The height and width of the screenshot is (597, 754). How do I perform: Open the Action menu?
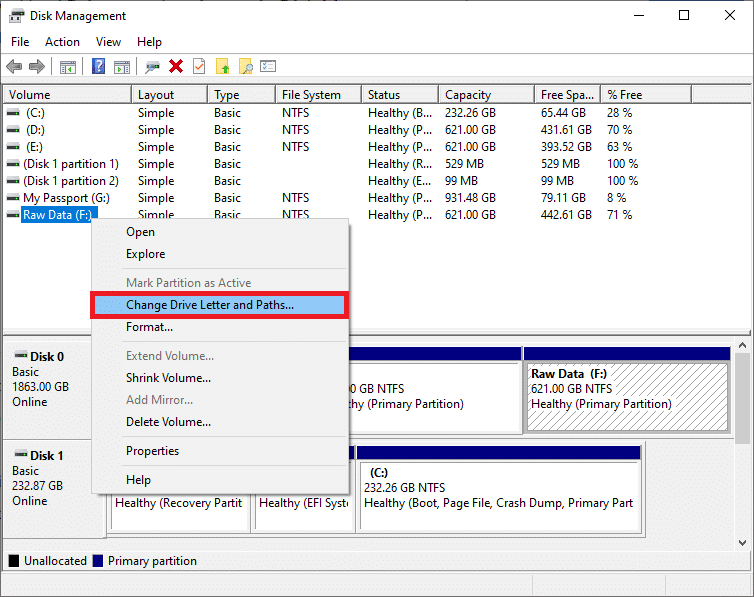[62, 42]
